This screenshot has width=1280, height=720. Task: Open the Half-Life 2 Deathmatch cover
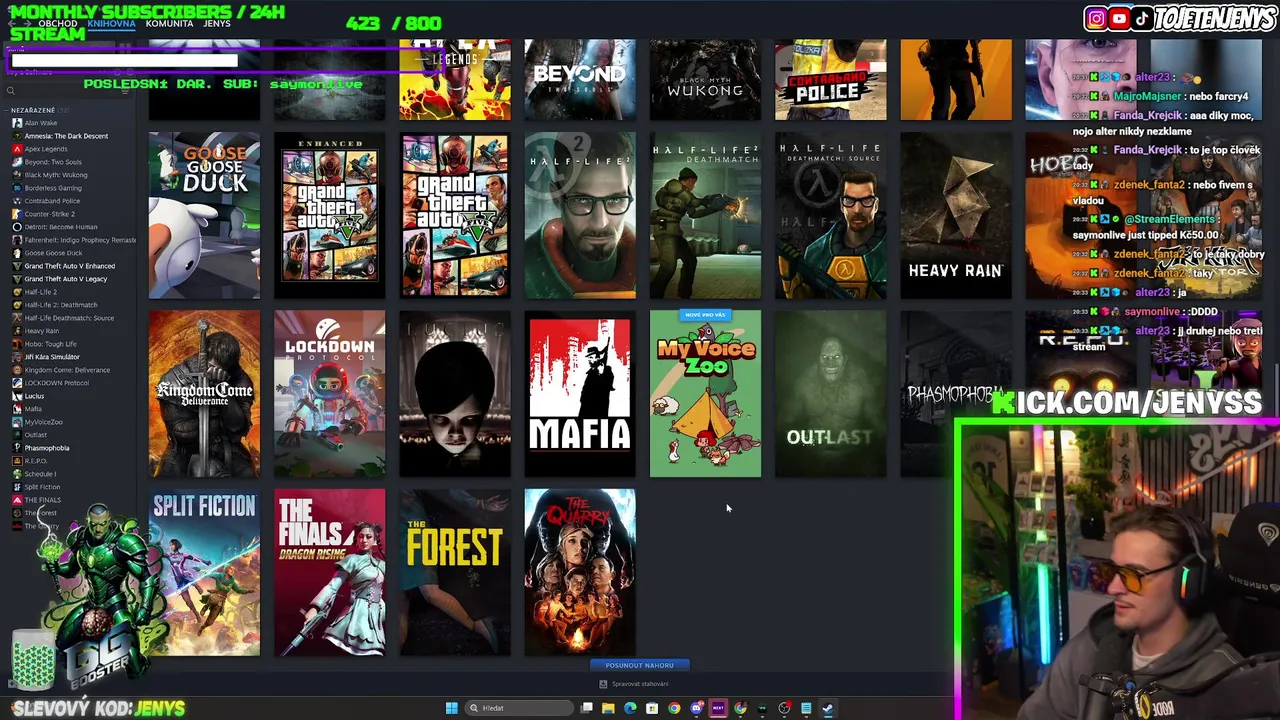pyautogui.click(x=705, y=215)
